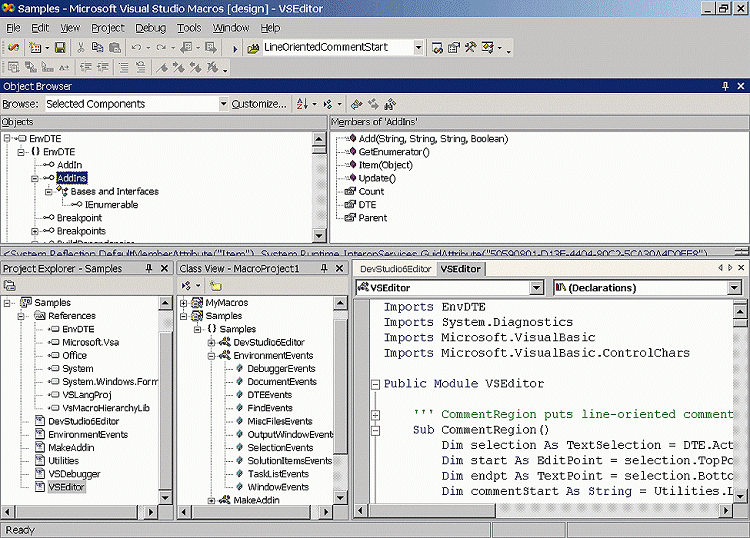Open the Debug menu
750x538 pixels.
pyautogui.click(x=151, y=28)
